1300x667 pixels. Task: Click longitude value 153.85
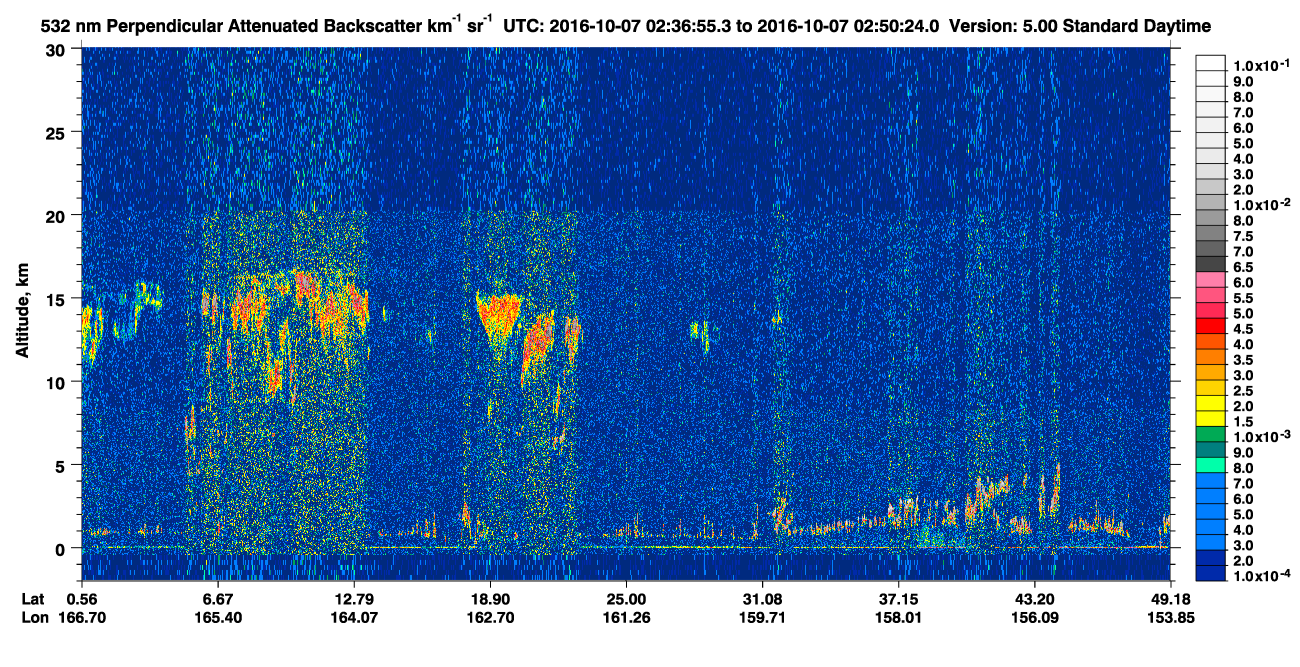tap(1171, 617)
